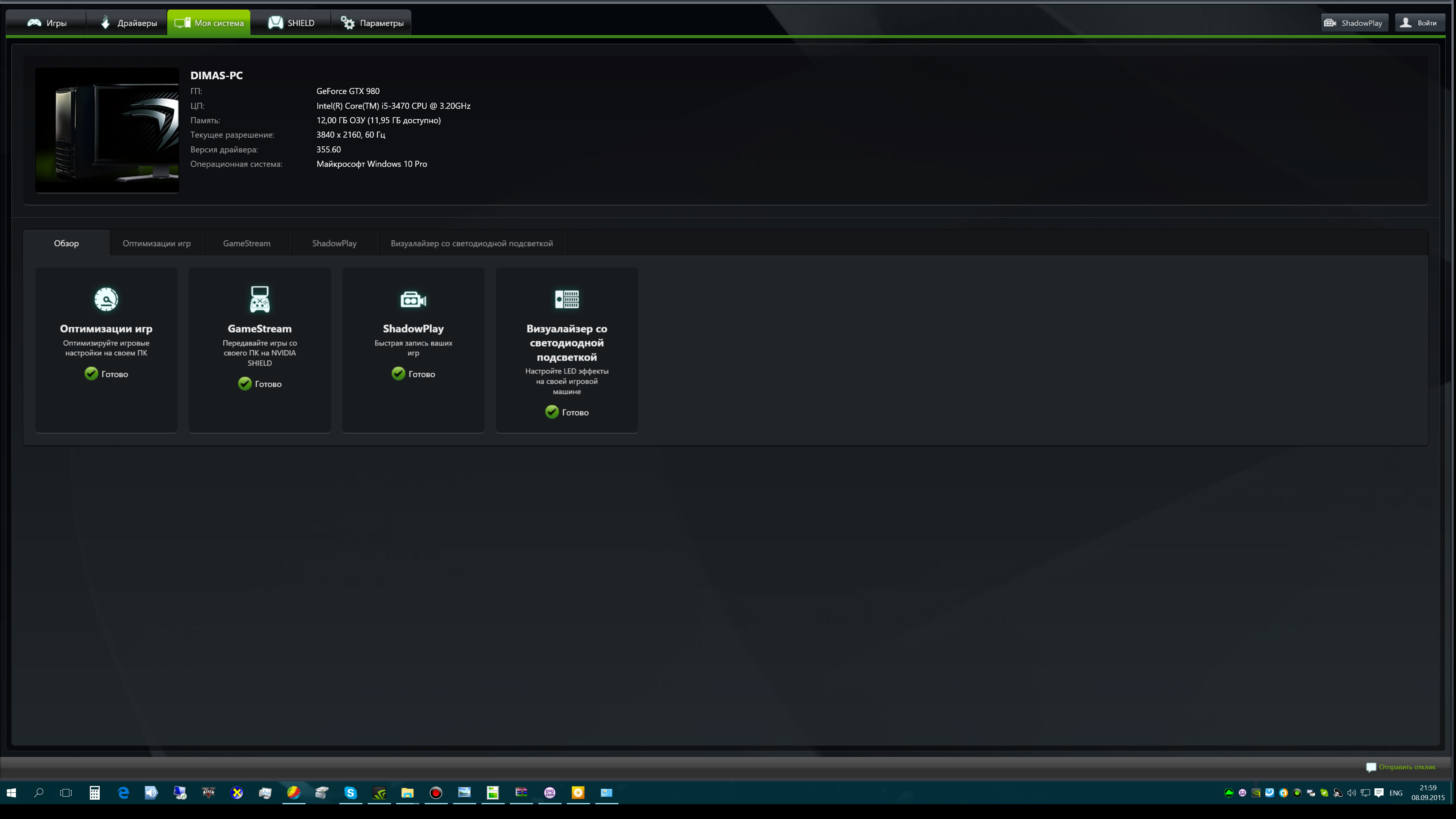Open the SHIELD tab
Viewport: 1456px width, 819px height.
[x=291, y=23]
